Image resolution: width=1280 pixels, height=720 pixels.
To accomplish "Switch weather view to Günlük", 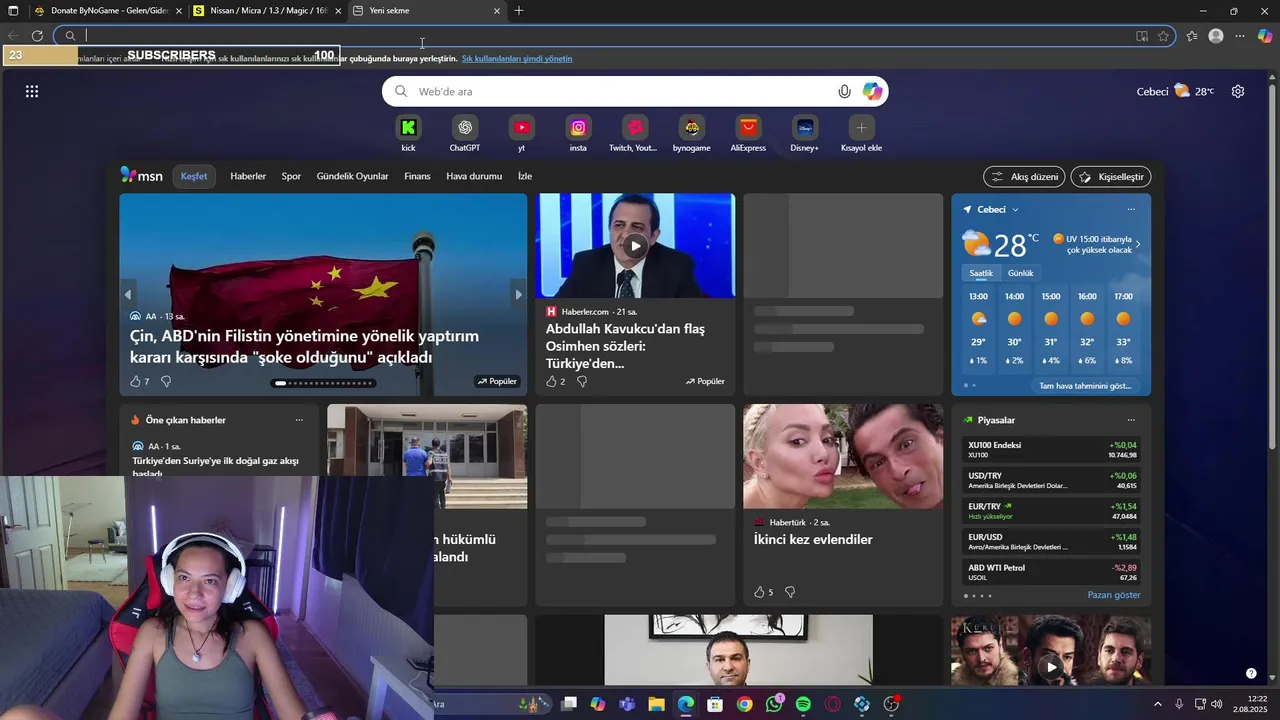I will (1021, 273).
